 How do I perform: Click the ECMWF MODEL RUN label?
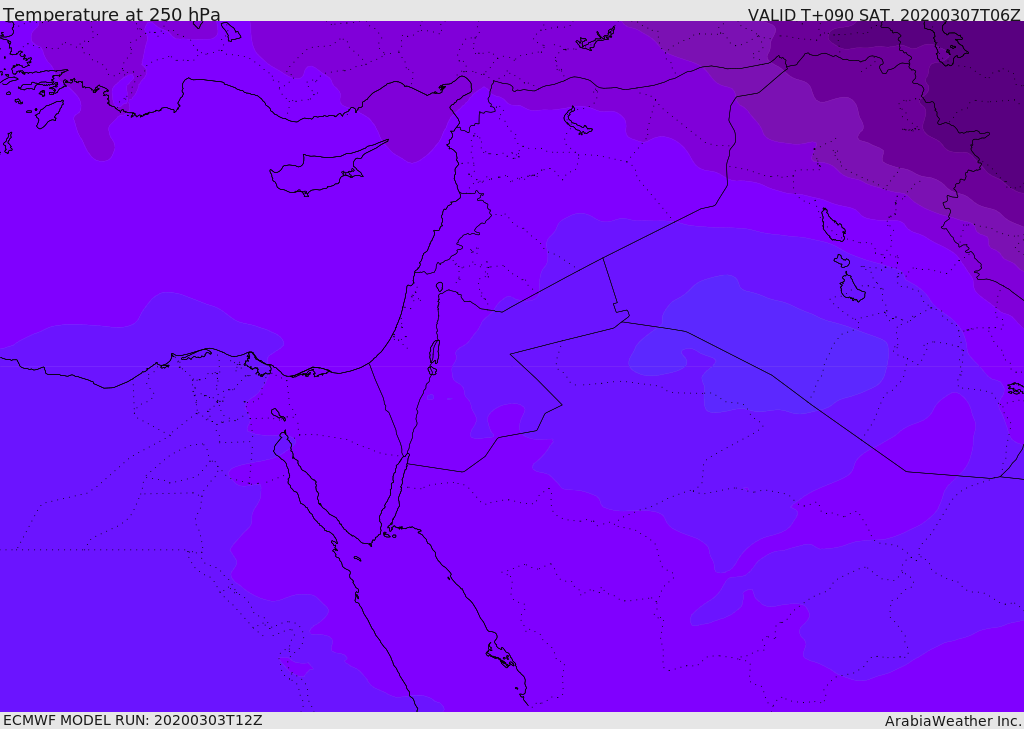(132, 720)
